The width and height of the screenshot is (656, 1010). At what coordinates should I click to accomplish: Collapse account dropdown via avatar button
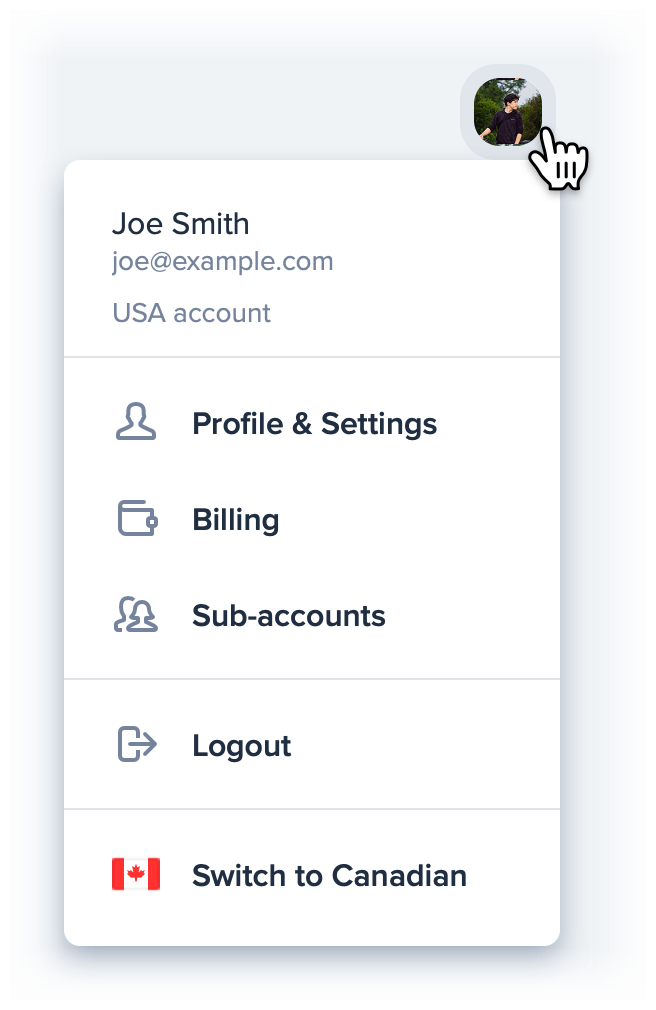(x=508, y=111)
